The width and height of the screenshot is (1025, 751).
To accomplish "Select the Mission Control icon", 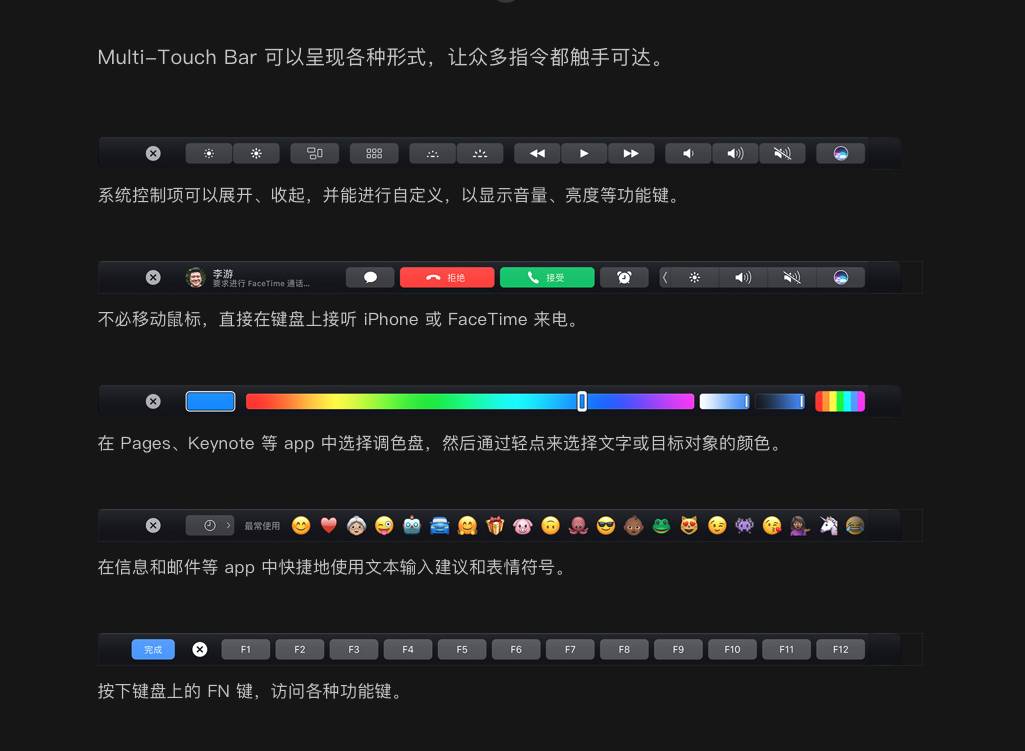I will coord(314,153).
